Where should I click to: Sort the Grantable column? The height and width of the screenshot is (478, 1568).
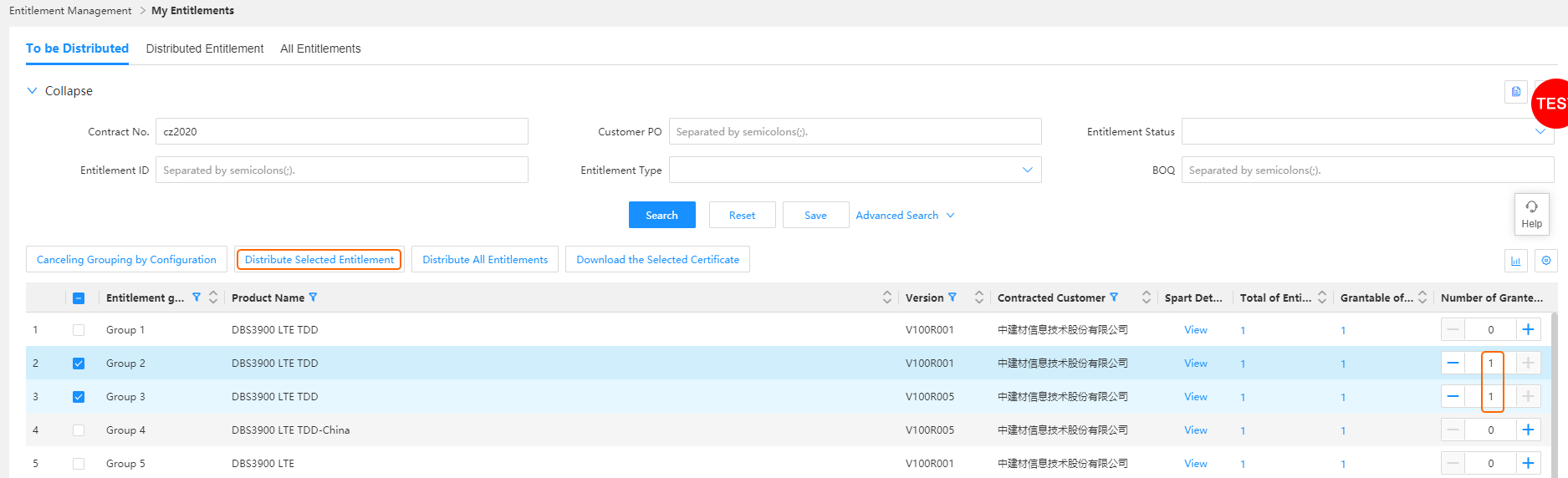point(1422,297)
